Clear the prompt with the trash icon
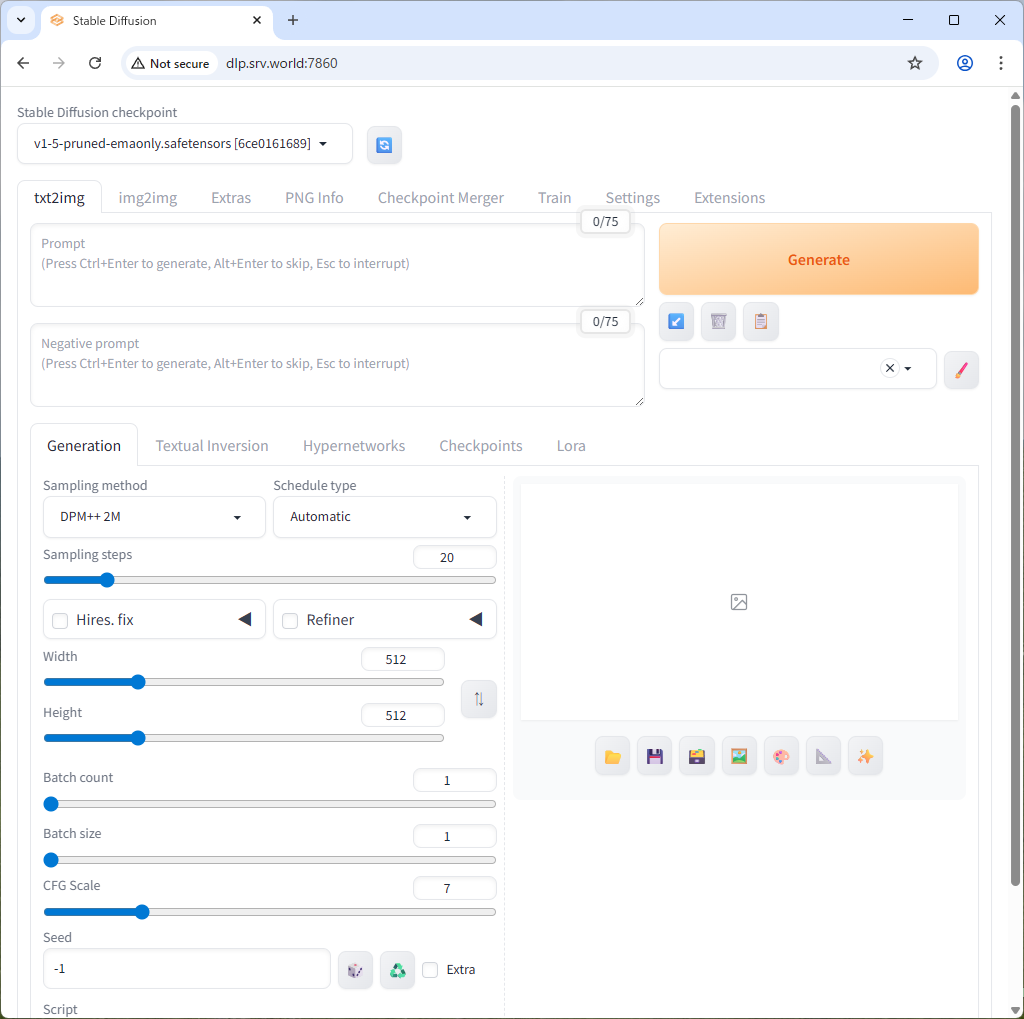Image resolution: width=1024 pixels, height=1019 pixels. tap(718, 321)
